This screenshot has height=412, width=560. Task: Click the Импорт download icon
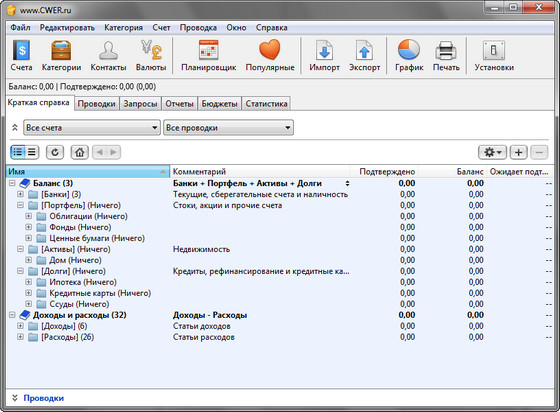[324, 50]
